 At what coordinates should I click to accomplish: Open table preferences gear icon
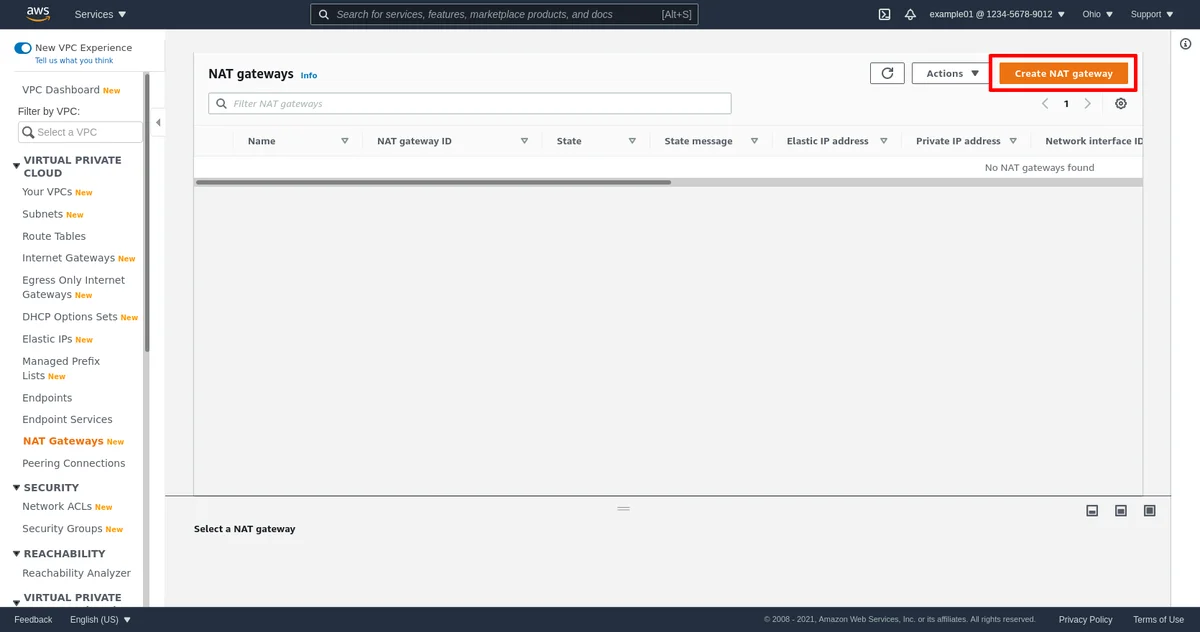tap(1121, 104)
